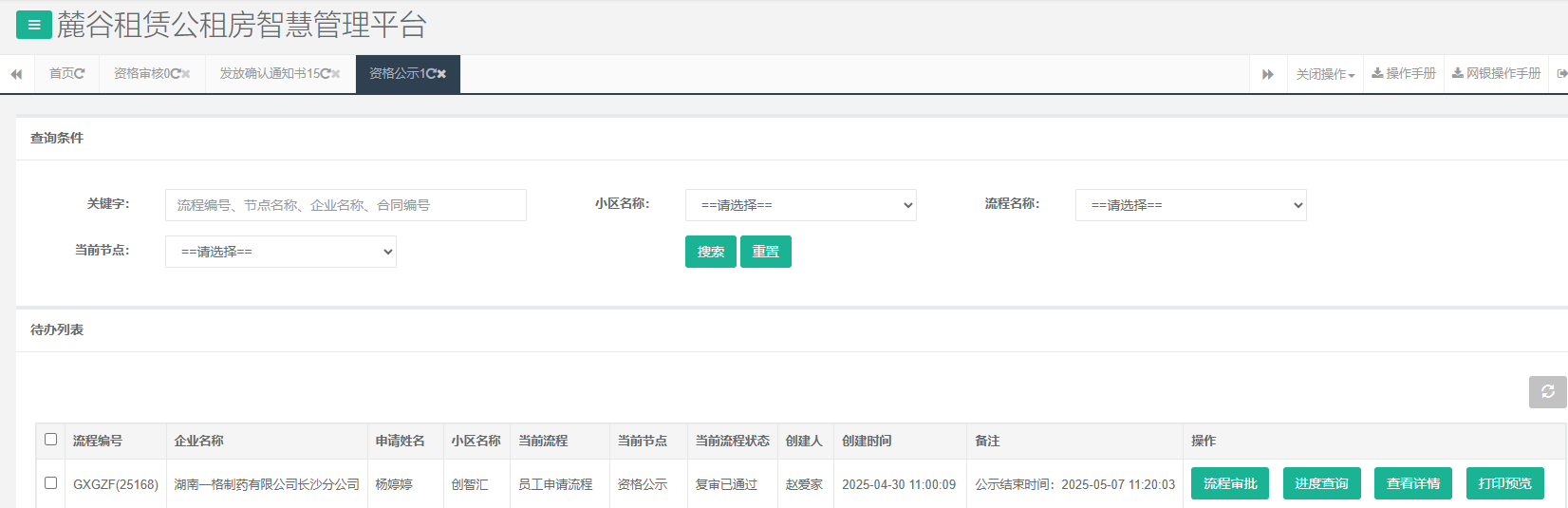1568x508 pixels.
Task: Close the active 资格公示 tab
Action: tap(441, 74)
